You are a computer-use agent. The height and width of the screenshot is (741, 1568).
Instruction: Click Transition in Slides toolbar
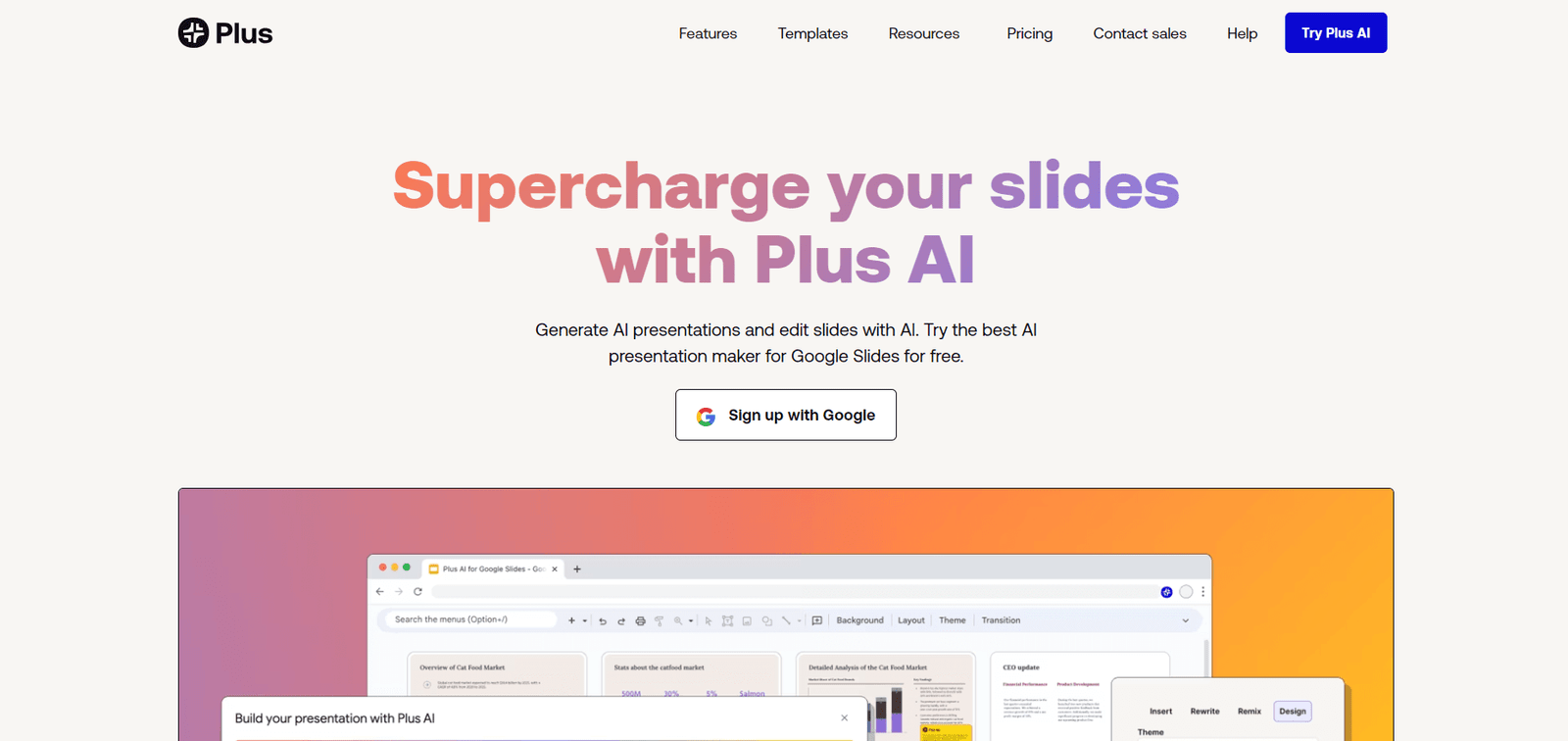(x=1001, y=620)
